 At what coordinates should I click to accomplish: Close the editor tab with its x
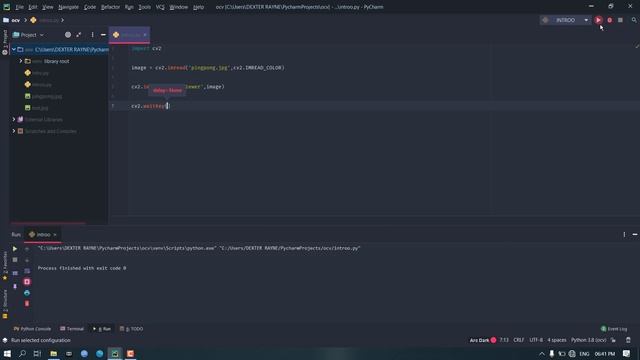coord(145,35)
